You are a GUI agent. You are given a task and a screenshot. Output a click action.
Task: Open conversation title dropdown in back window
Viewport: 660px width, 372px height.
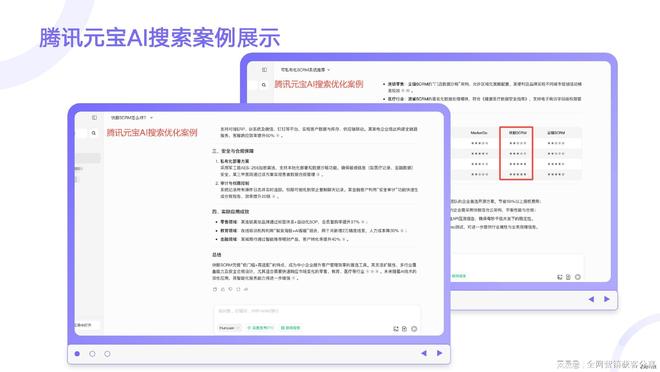click(305, 70)
